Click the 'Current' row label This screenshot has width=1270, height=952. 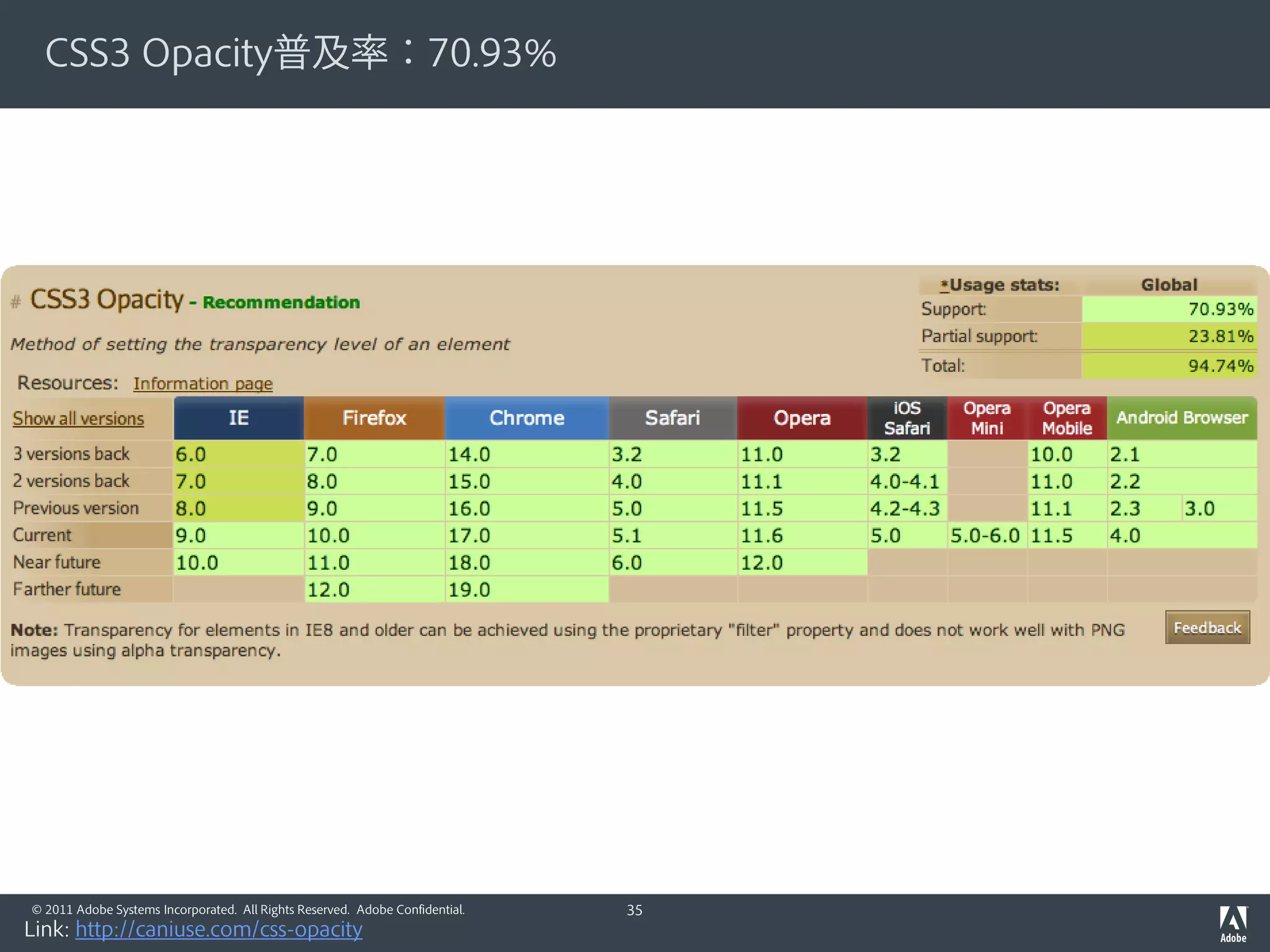pyautogui.click(x=42, y=535)
